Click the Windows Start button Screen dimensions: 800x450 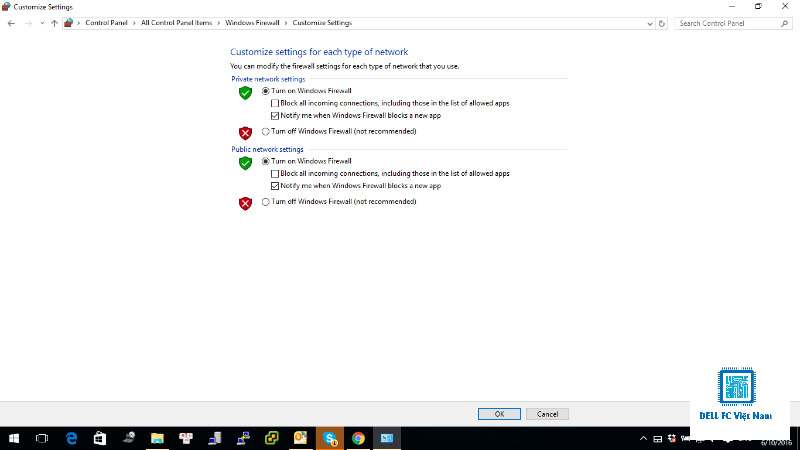tap(14, 438)
